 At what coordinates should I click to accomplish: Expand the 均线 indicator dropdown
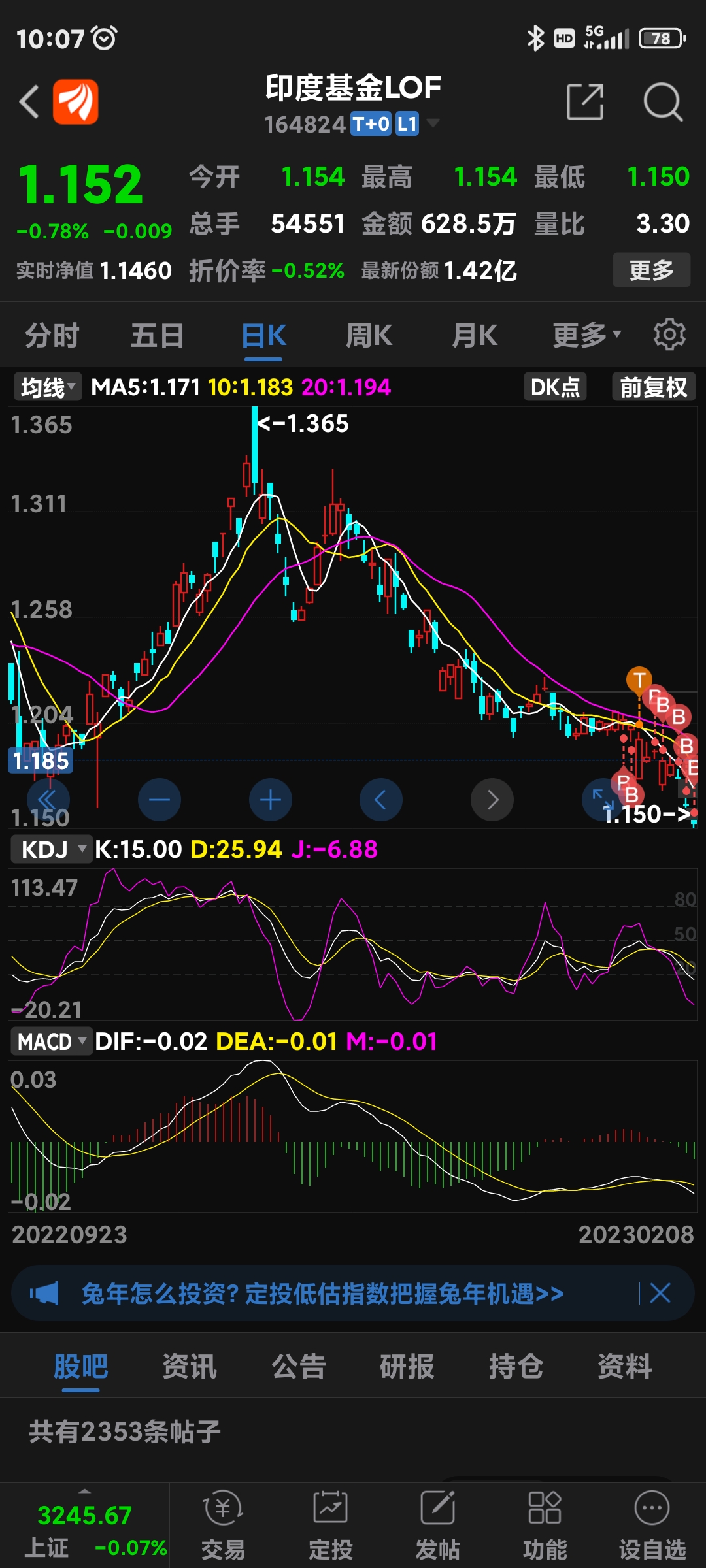pos(46,387)
